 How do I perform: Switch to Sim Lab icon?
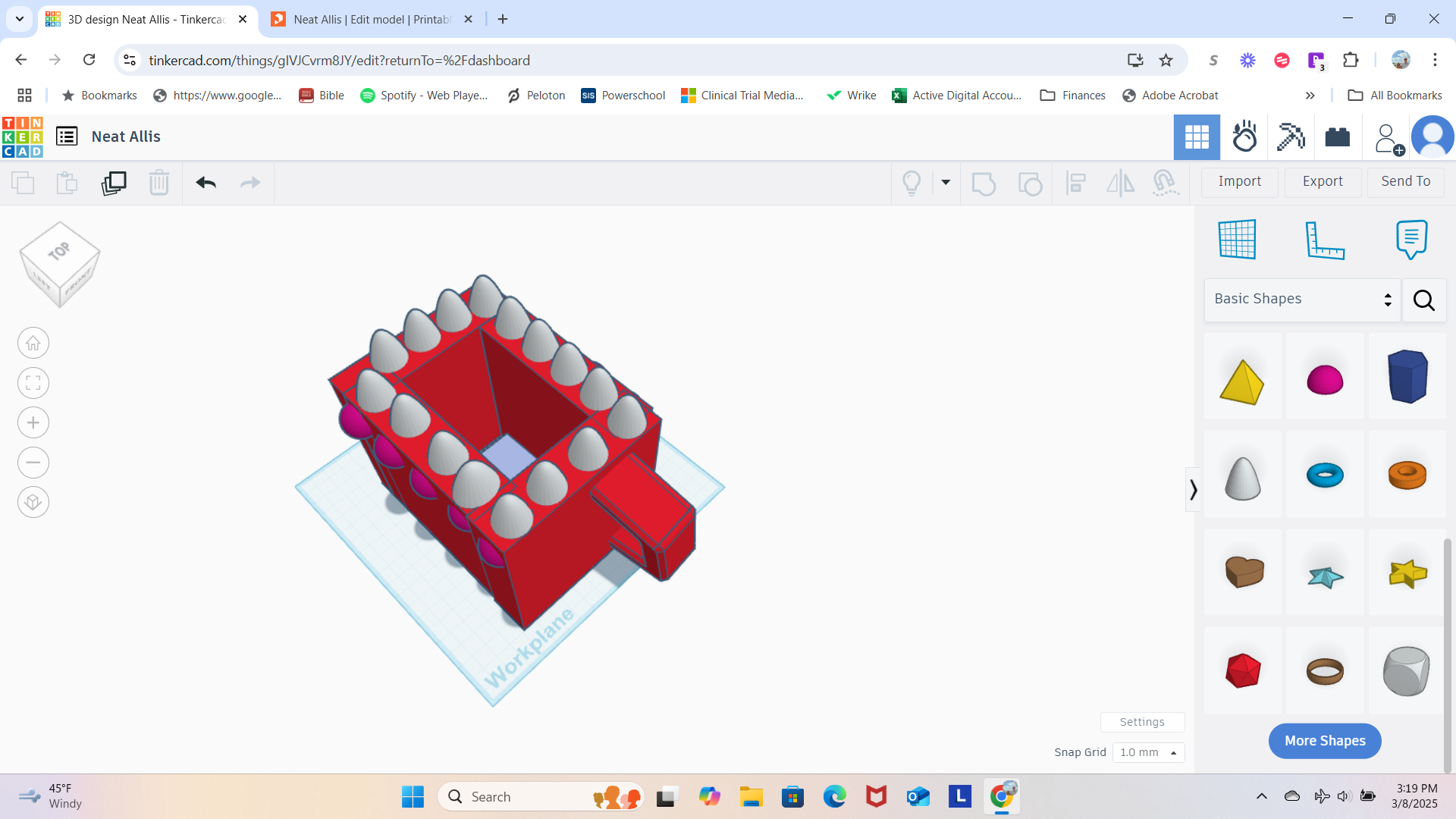point(1244,137)
